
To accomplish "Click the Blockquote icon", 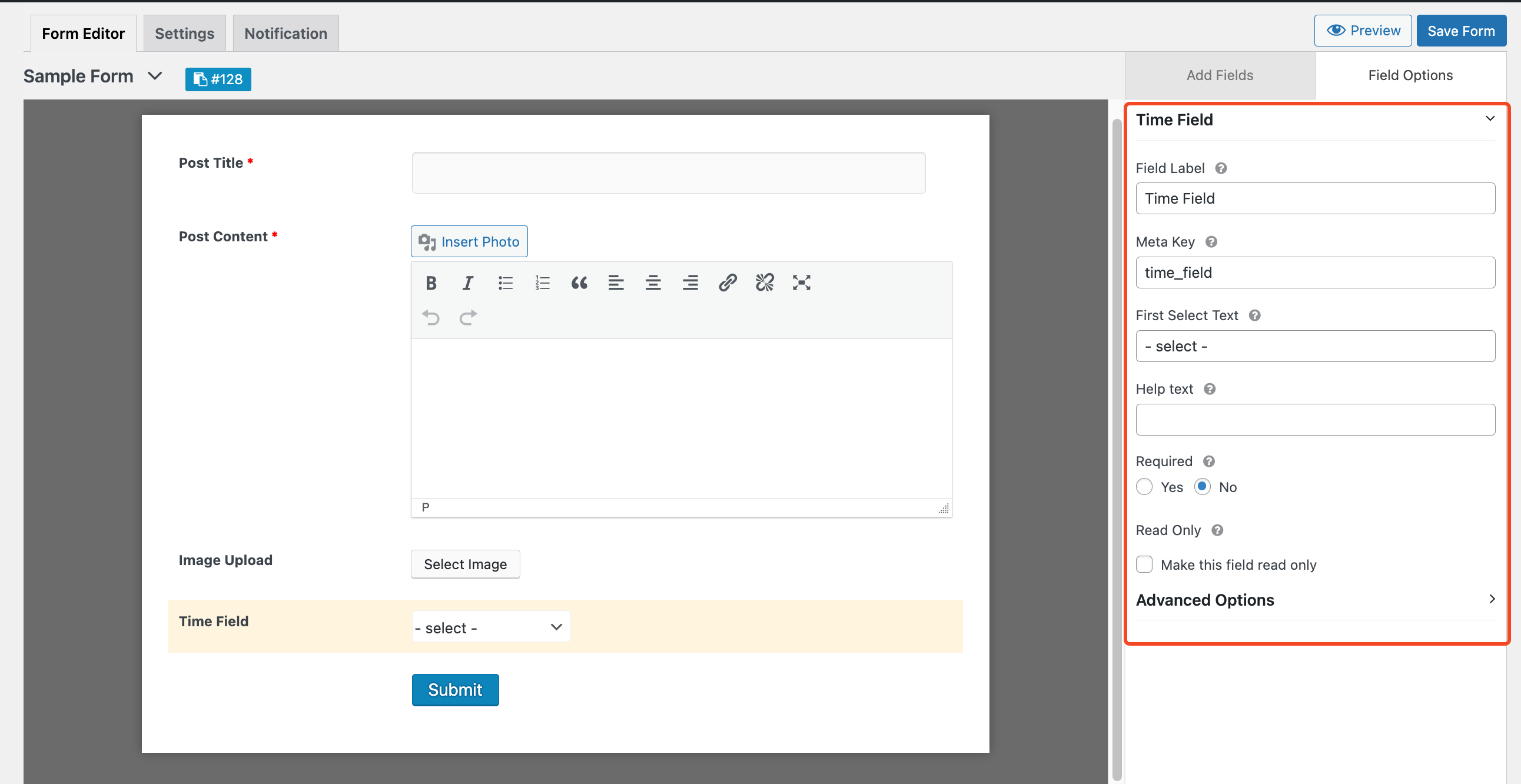I will [578, 282].
